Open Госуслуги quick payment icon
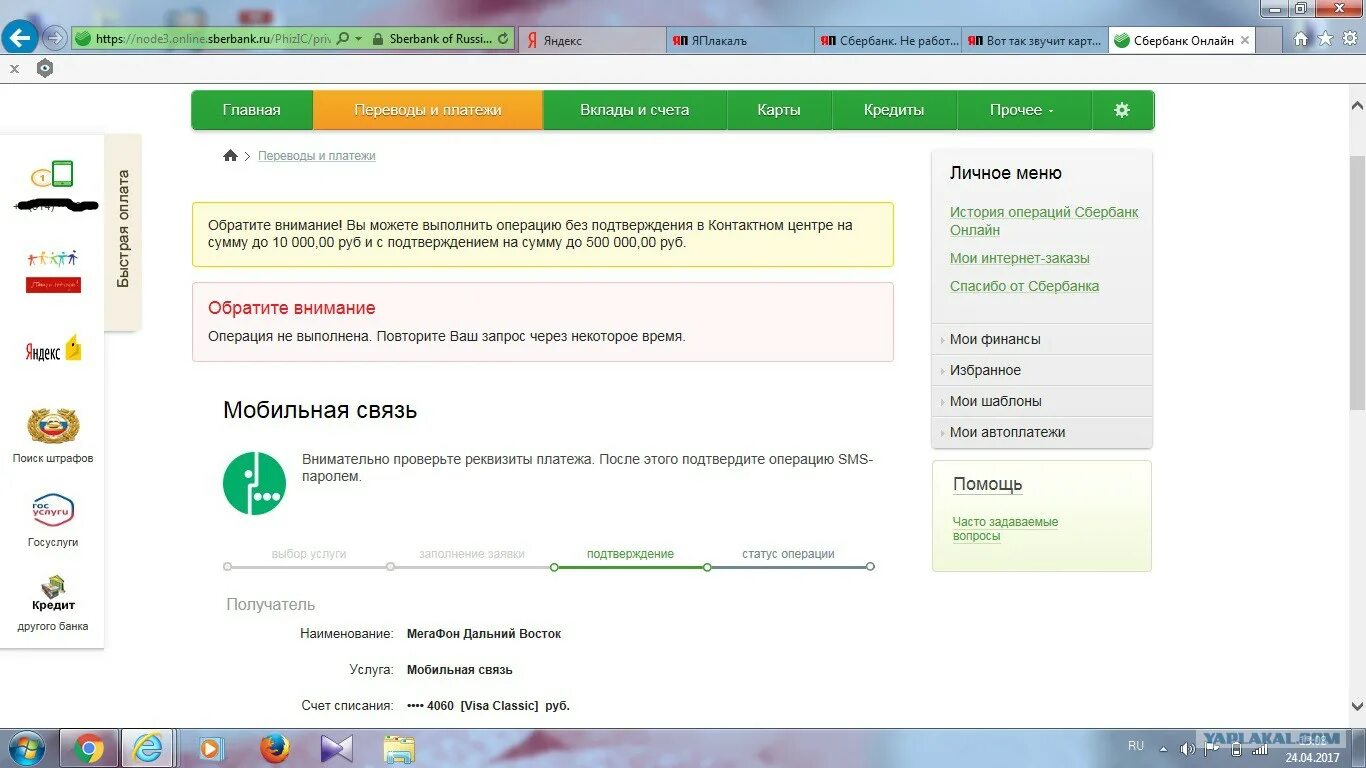This screenshot has height=768, width=1366. click(53, 510)
